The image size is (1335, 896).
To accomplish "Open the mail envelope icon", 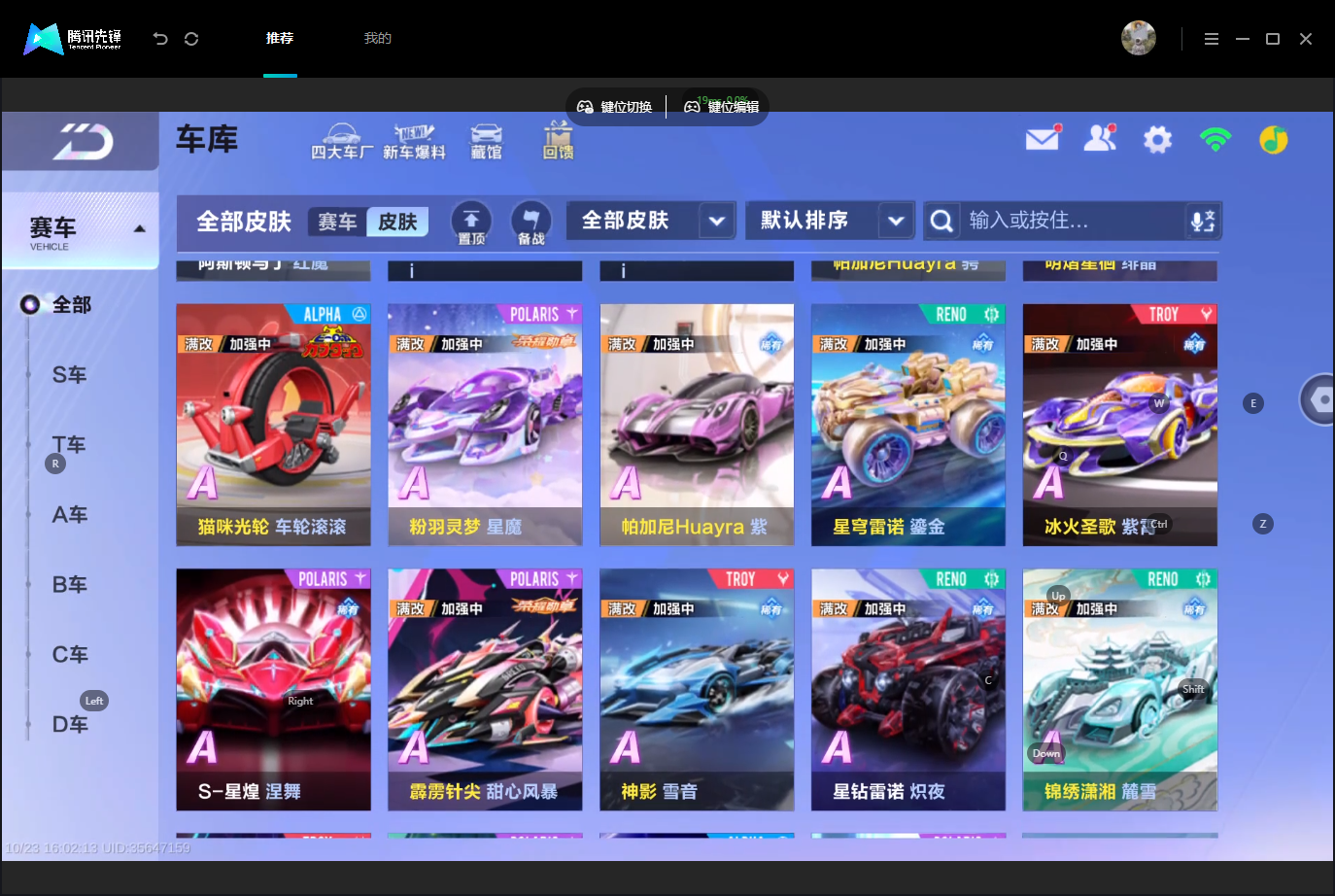I will pos(1044,138).
